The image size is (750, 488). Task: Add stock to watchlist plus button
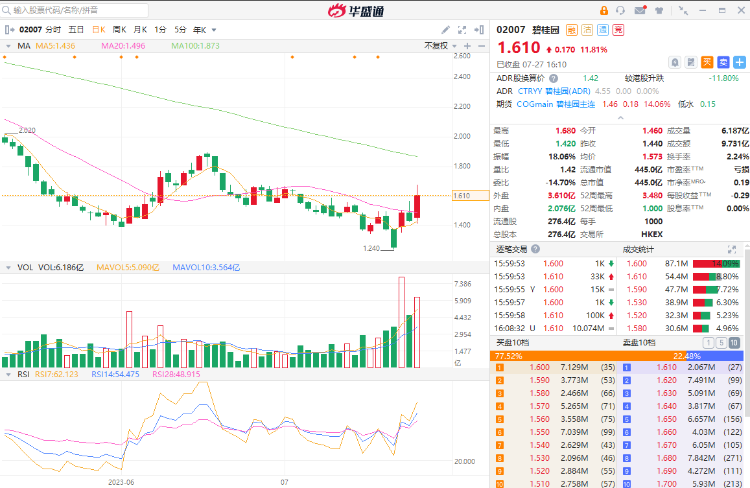739,62
